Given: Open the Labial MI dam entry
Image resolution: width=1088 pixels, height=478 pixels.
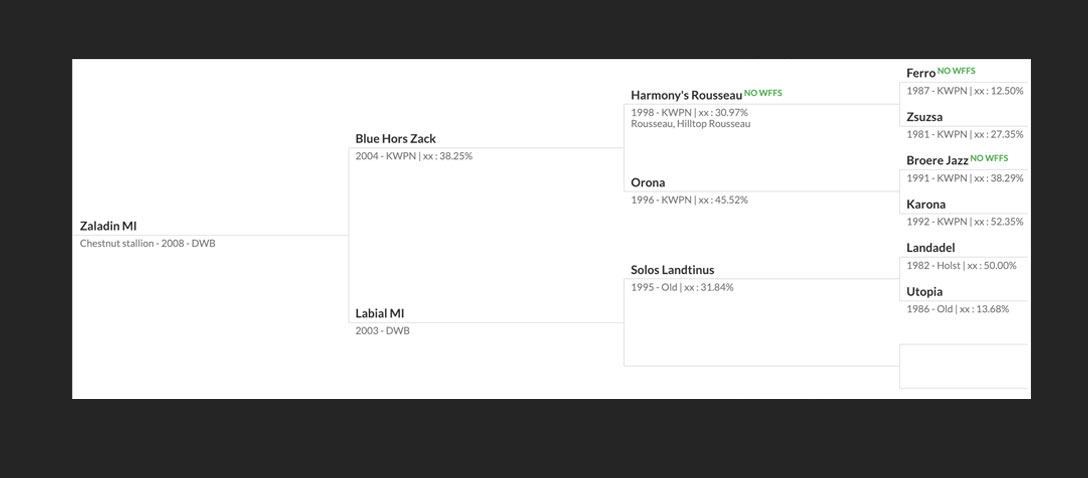Looking at the screenshot, I should [x=380, y=314].
